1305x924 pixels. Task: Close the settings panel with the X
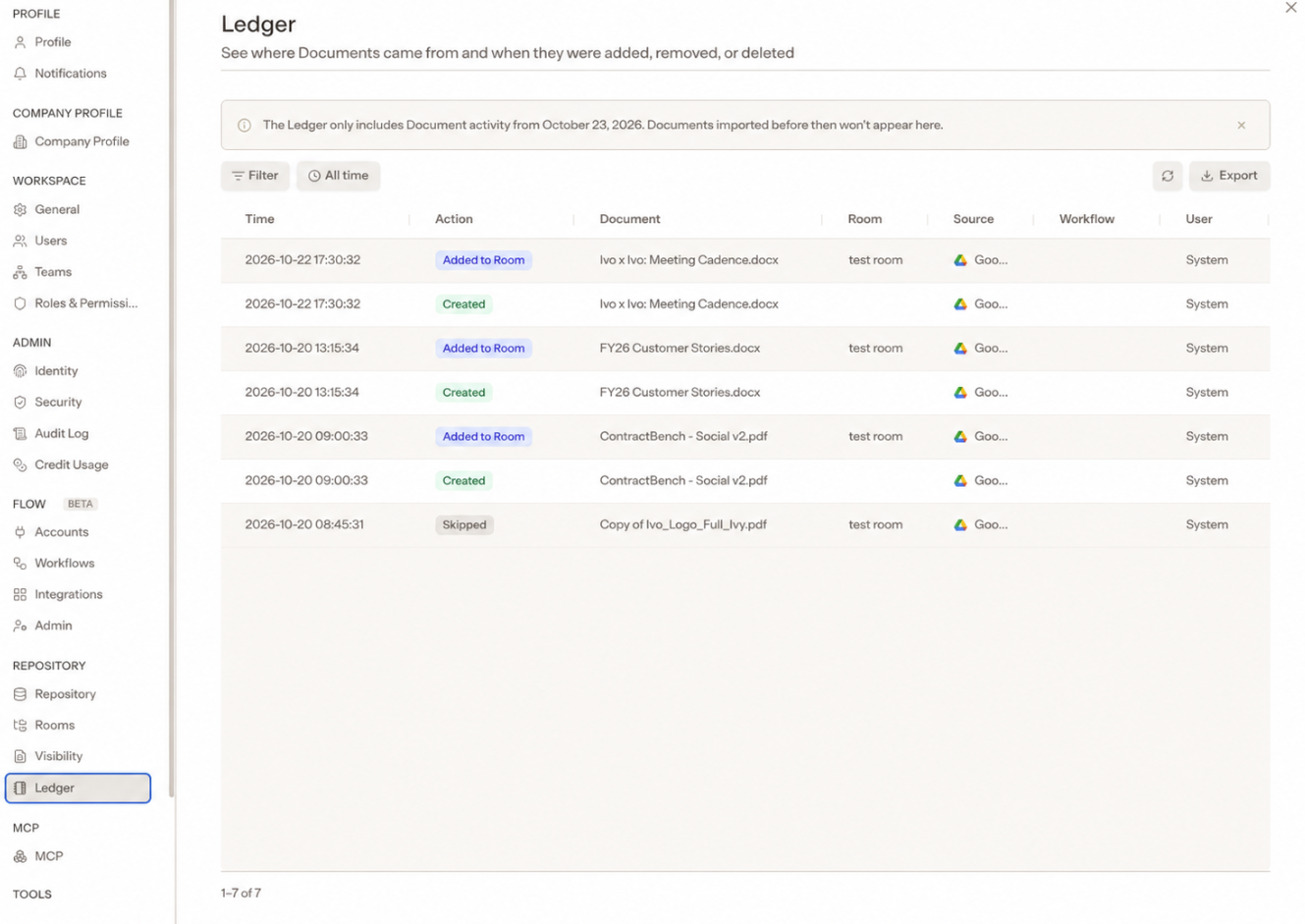point(1291,8)
